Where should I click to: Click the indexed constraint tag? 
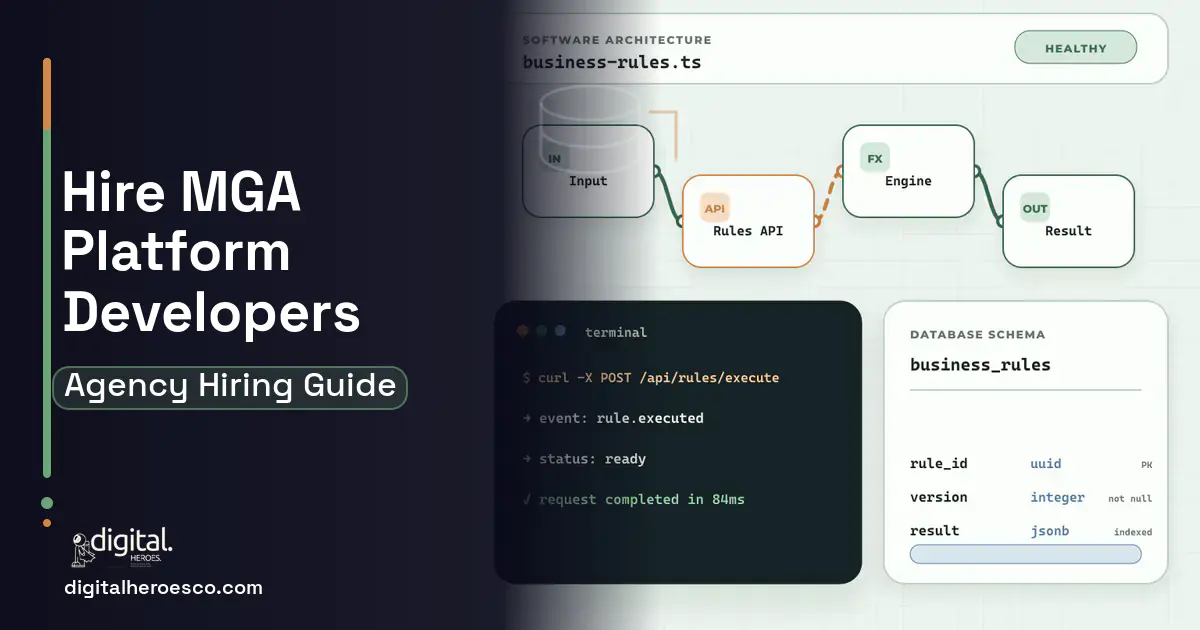pyautogui.click(x=1133, y=532)
